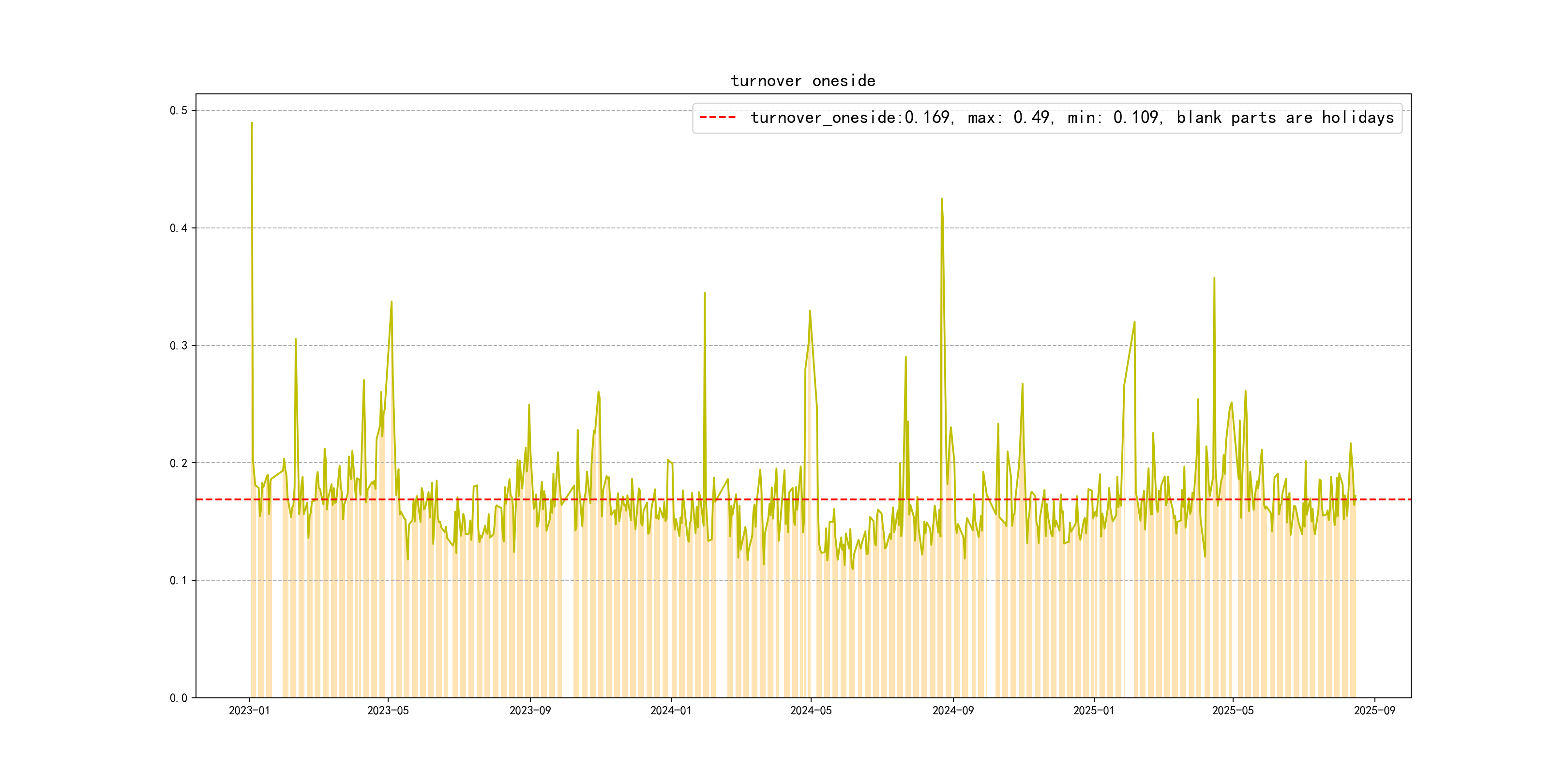Click the 2025-01 x-axis label
1568x784 pixels.
point(1093,710)
